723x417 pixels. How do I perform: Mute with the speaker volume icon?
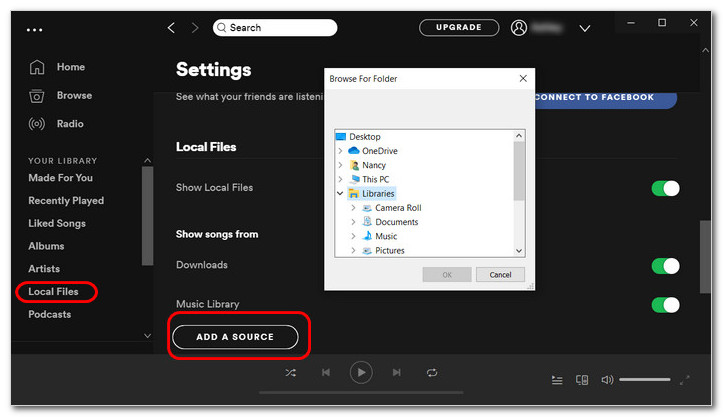click(607, 380)
